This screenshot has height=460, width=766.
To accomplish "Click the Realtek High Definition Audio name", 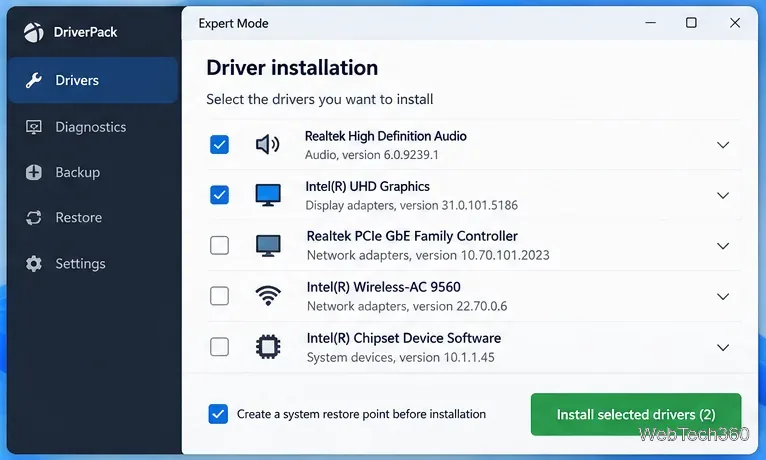I will 385,136.
